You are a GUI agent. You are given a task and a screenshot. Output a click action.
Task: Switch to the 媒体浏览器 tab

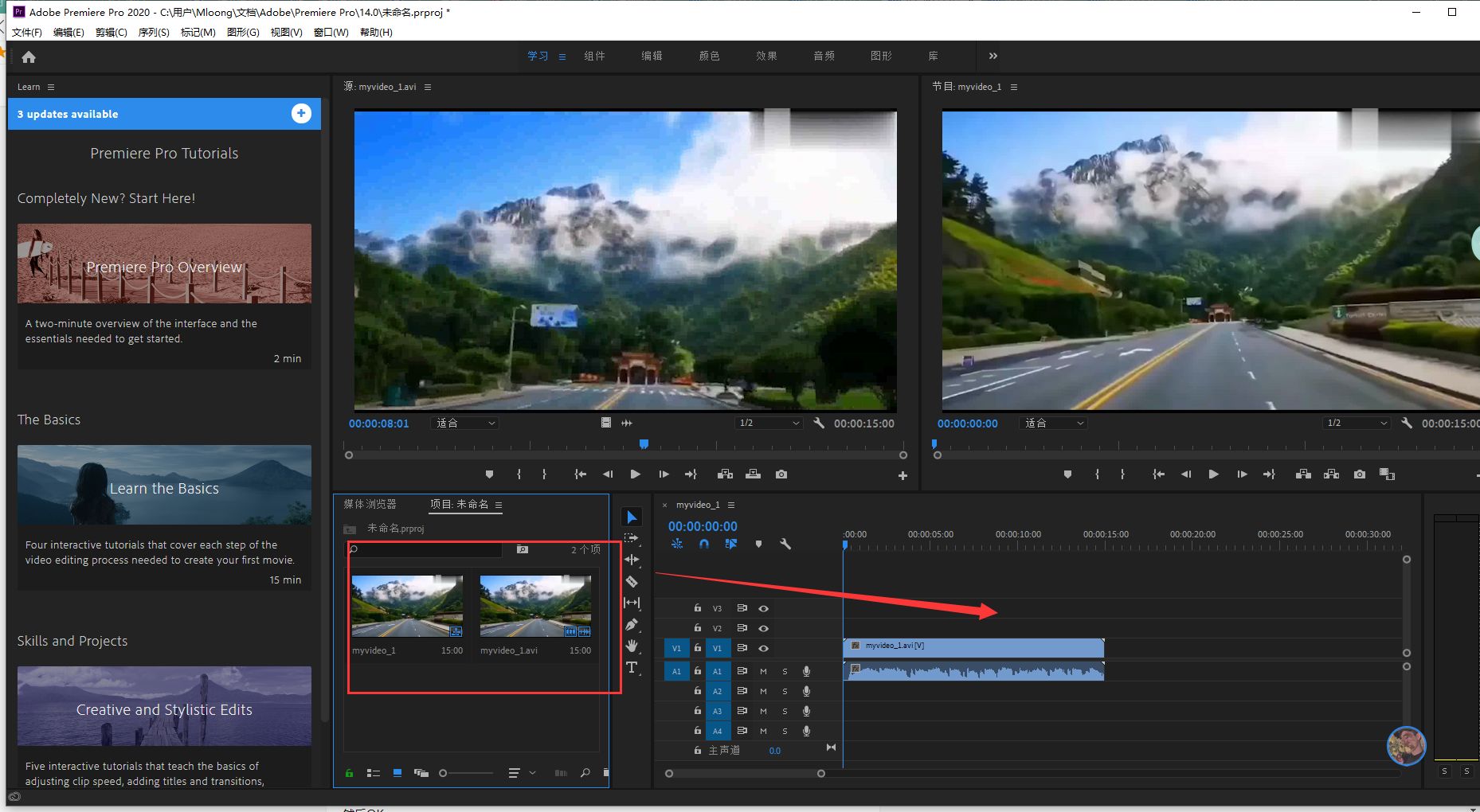370,505
